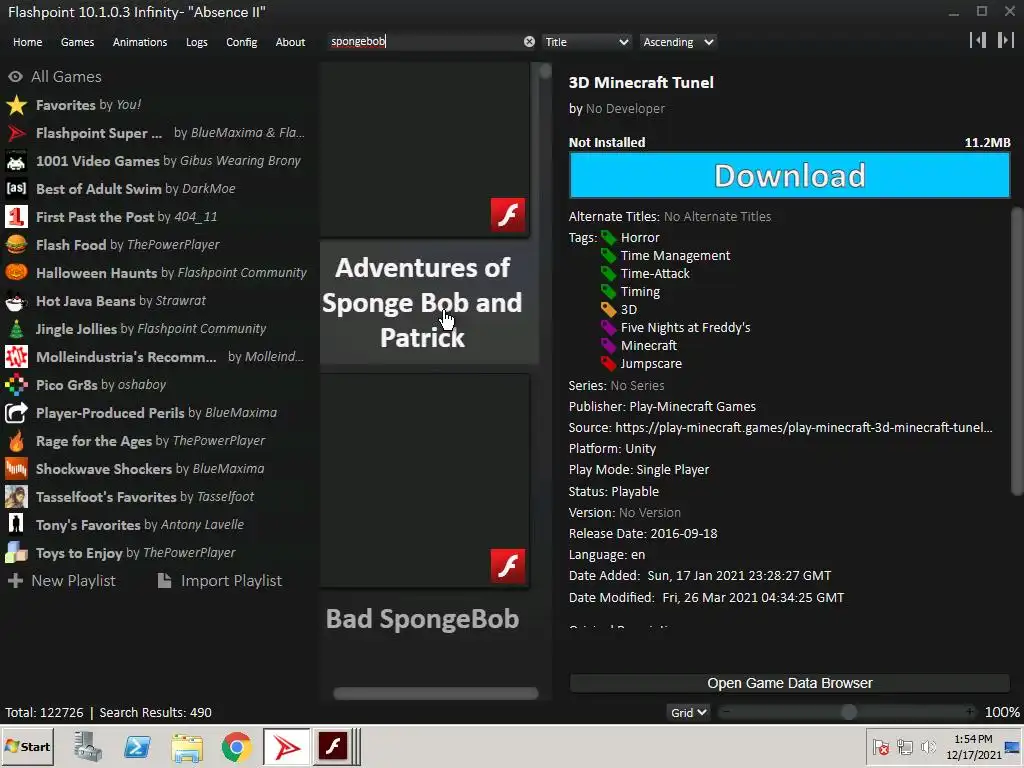
Task: Click the First Past the Post icon
Action: 16,217
